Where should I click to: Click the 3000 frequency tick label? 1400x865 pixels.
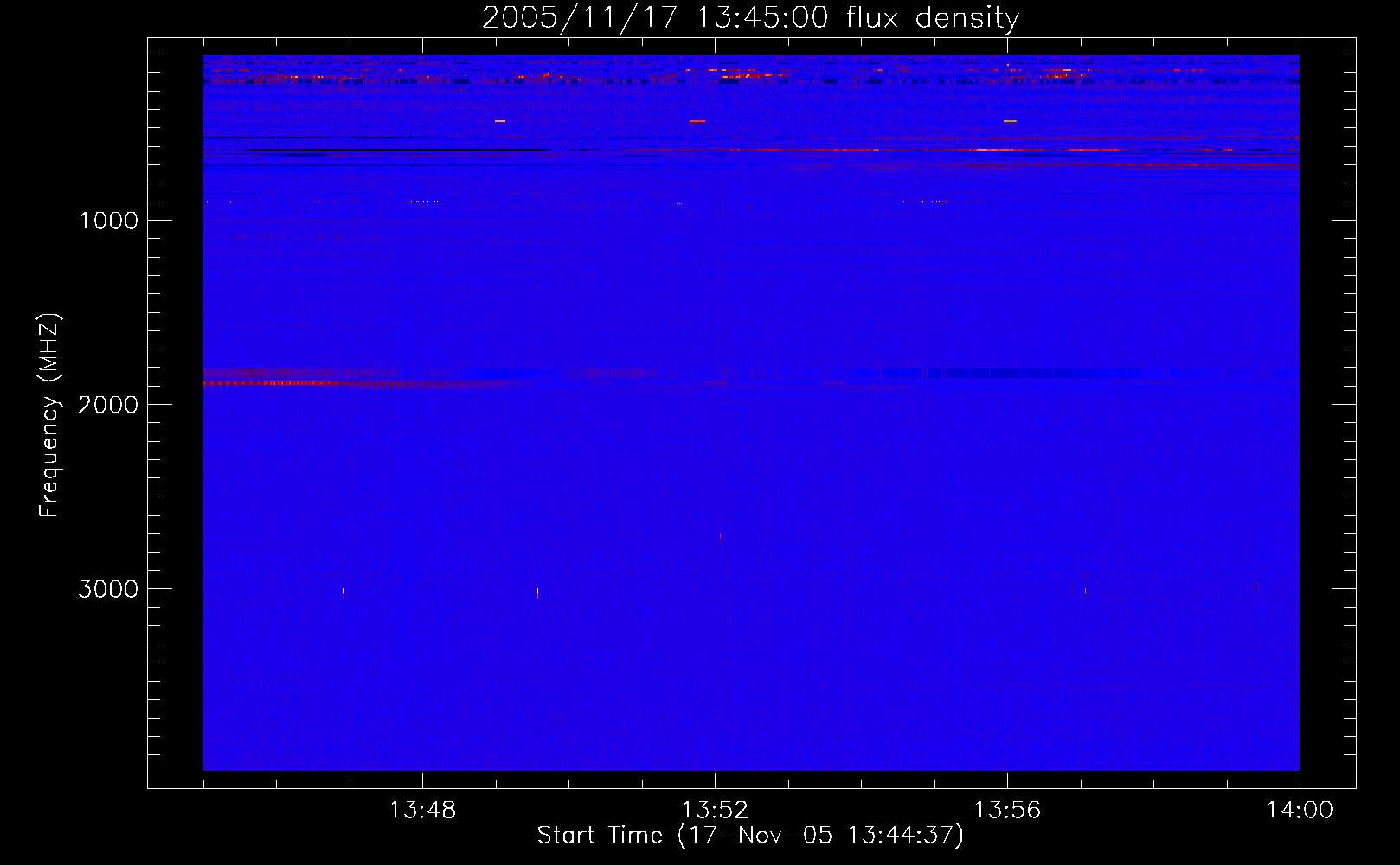(108, 589)
